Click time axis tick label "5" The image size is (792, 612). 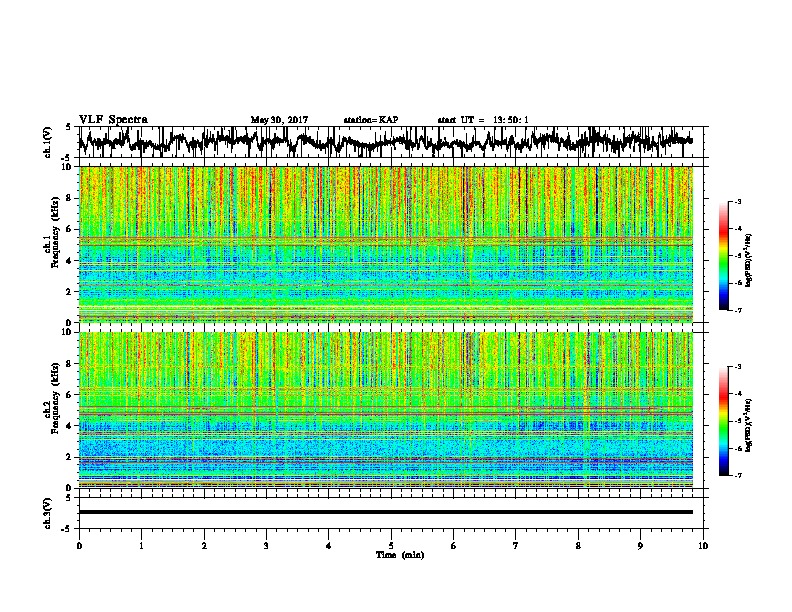point(391,546)
